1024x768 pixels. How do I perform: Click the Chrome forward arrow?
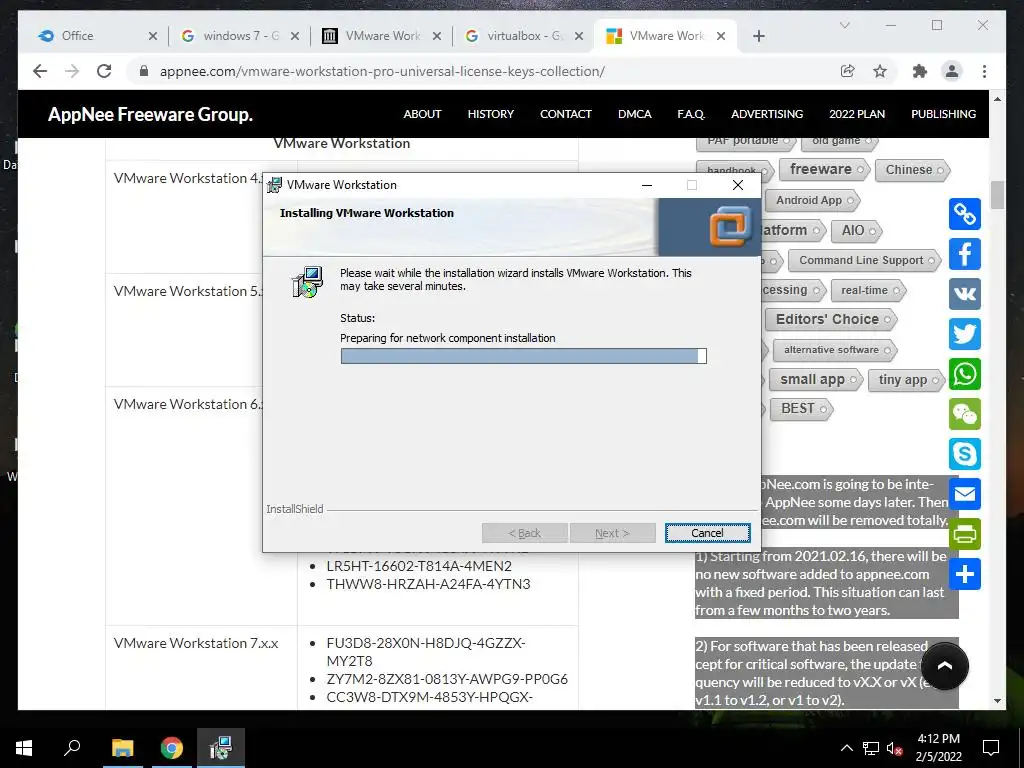click(72, 71)
